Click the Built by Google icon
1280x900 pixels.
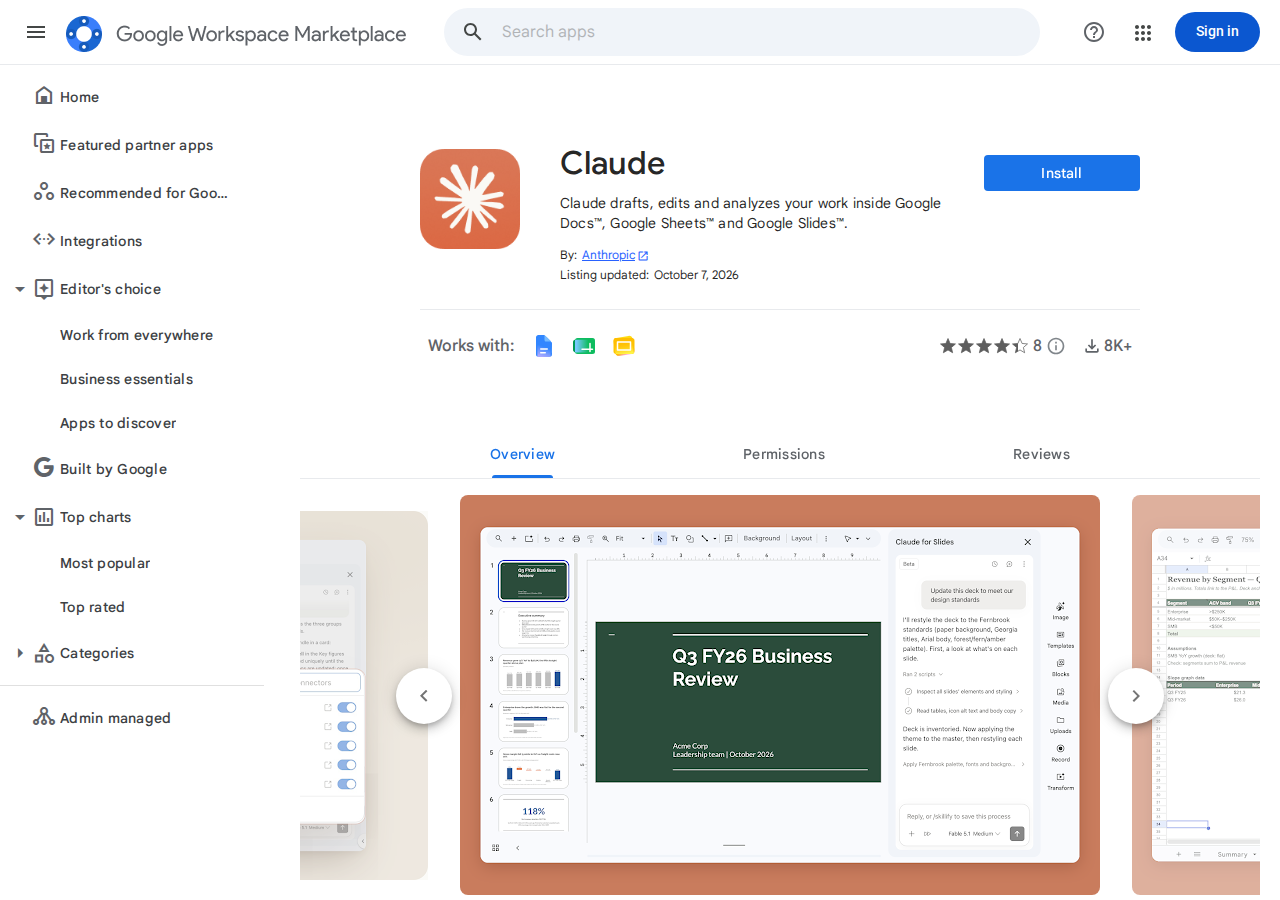(44, 468)
